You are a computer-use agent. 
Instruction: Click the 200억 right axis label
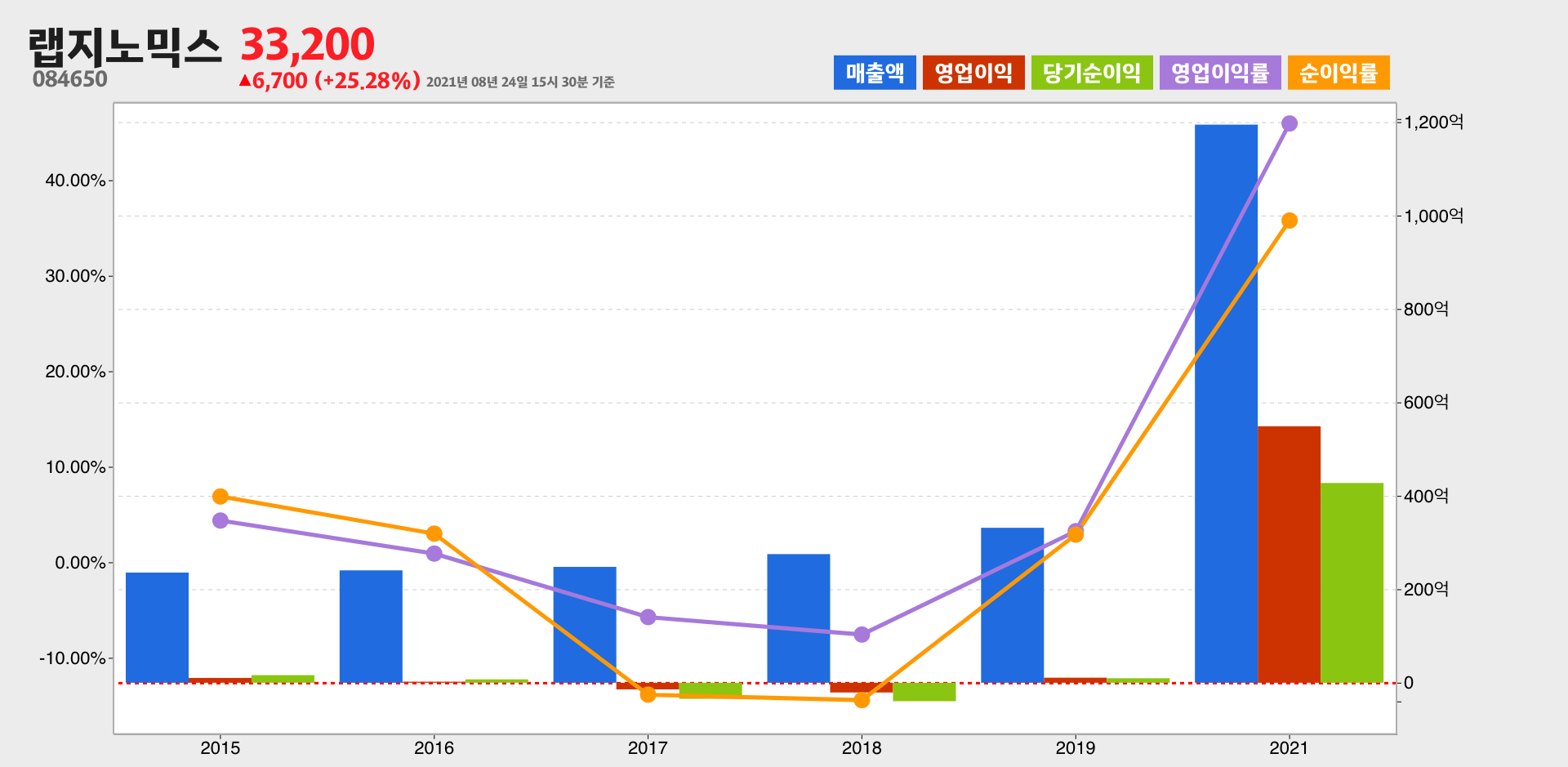(x=1426, y=590)
